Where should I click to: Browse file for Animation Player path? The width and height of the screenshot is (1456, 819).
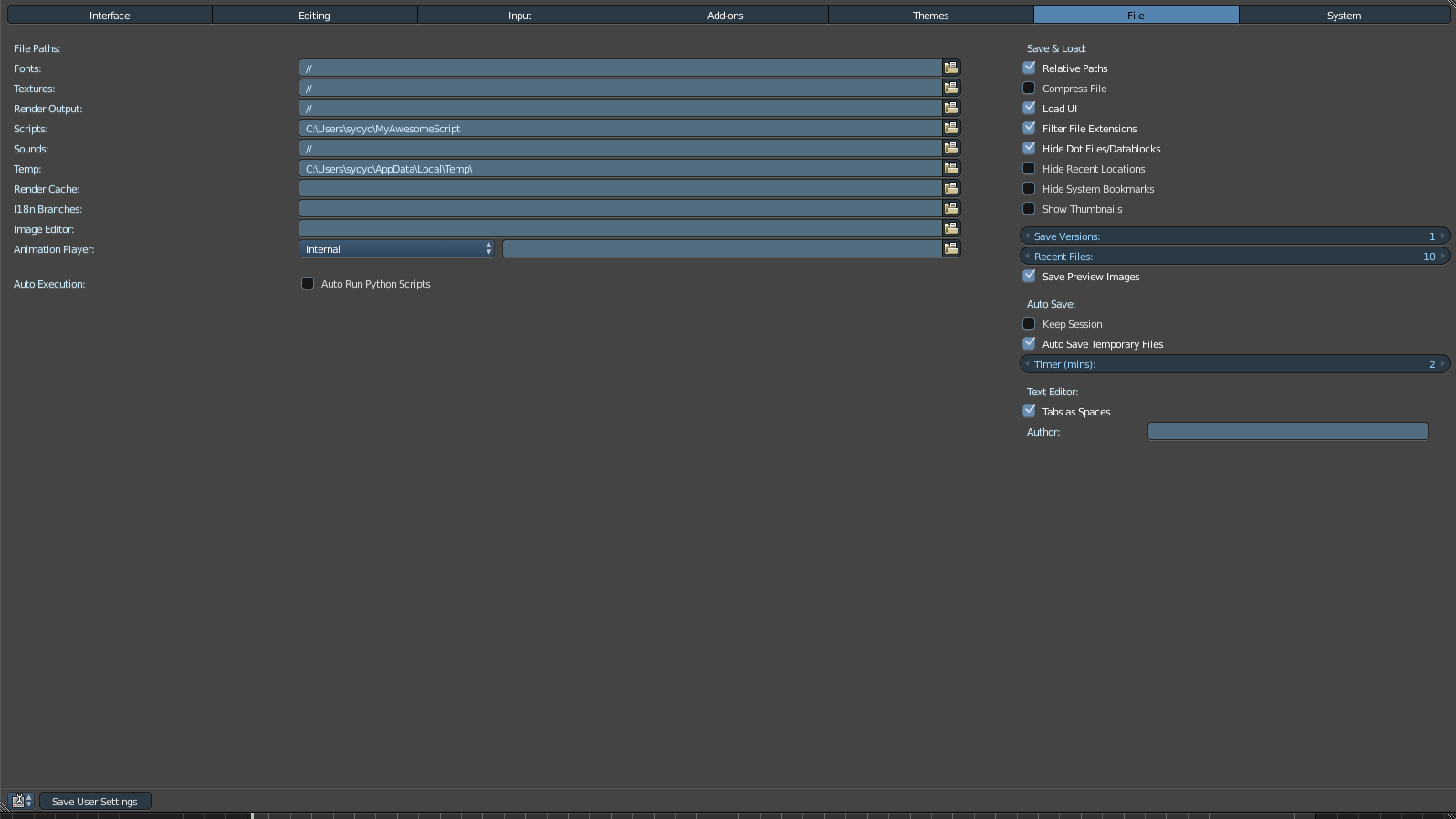pyautogui.click(x=951, y=249)
